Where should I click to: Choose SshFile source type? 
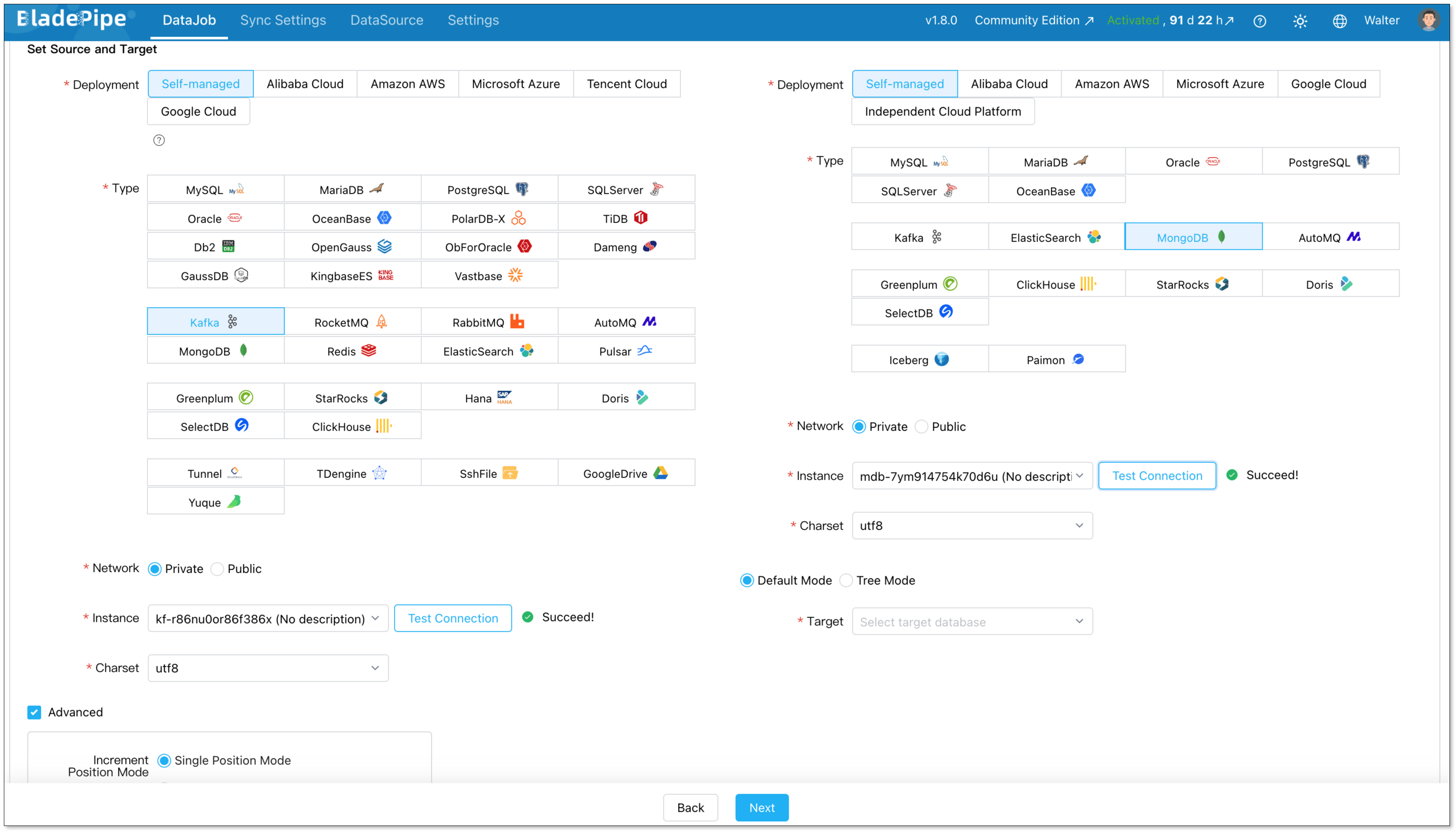(489, 473)
